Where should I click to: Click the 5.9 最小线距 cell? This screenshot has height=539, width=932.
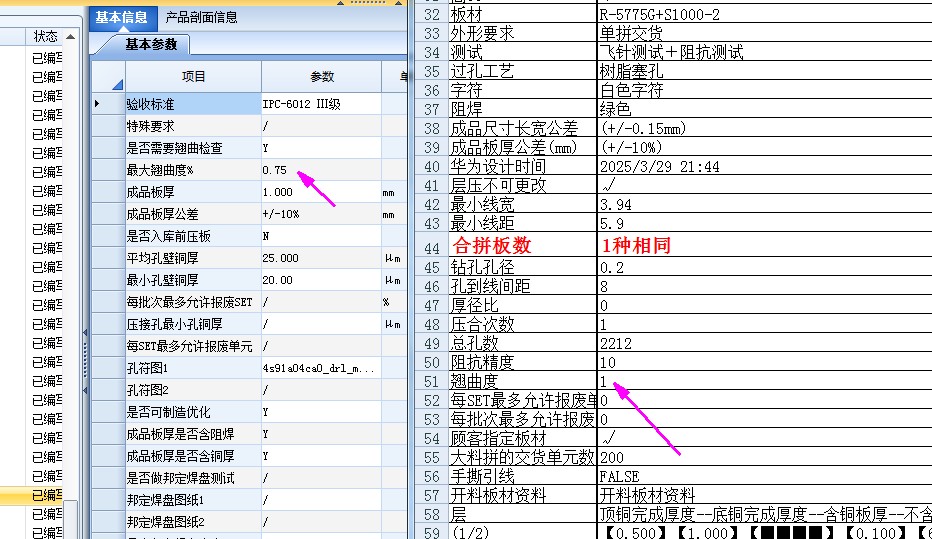(x=764, y=223)
